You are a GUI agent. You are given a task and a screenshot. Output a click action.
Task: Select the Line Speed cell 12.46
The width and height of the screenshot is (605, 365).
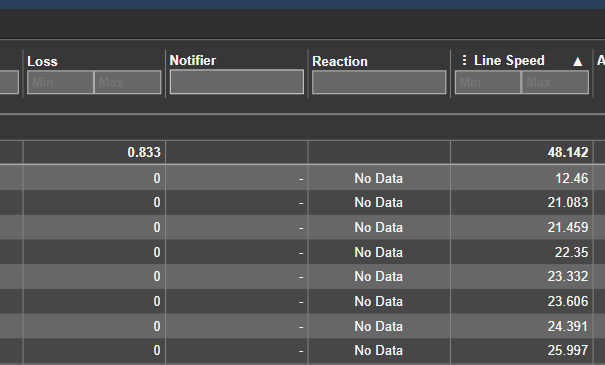click(571, 178)
